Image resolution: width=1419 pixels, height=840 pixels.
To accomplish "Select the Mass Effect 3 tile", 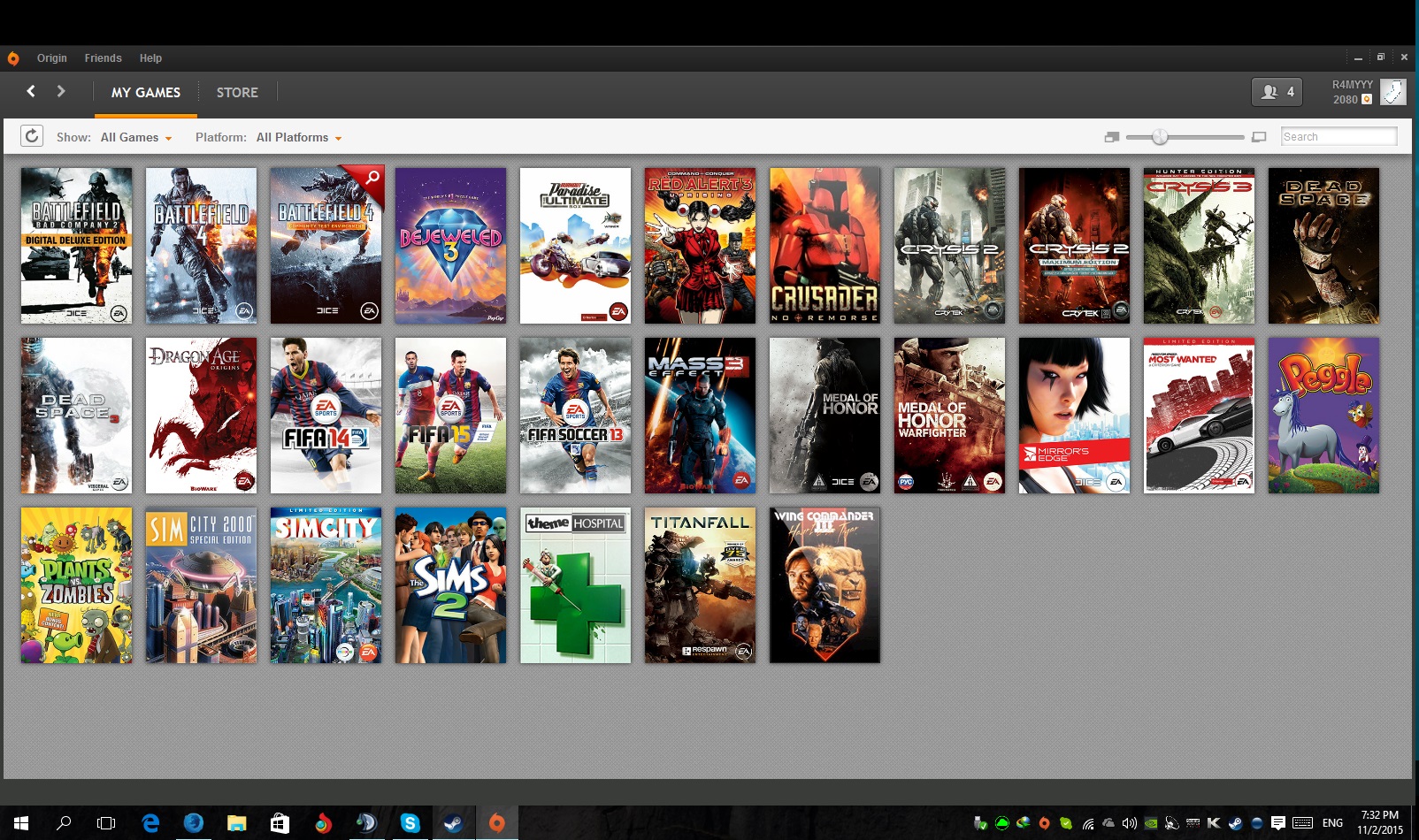I will [701, 416].
